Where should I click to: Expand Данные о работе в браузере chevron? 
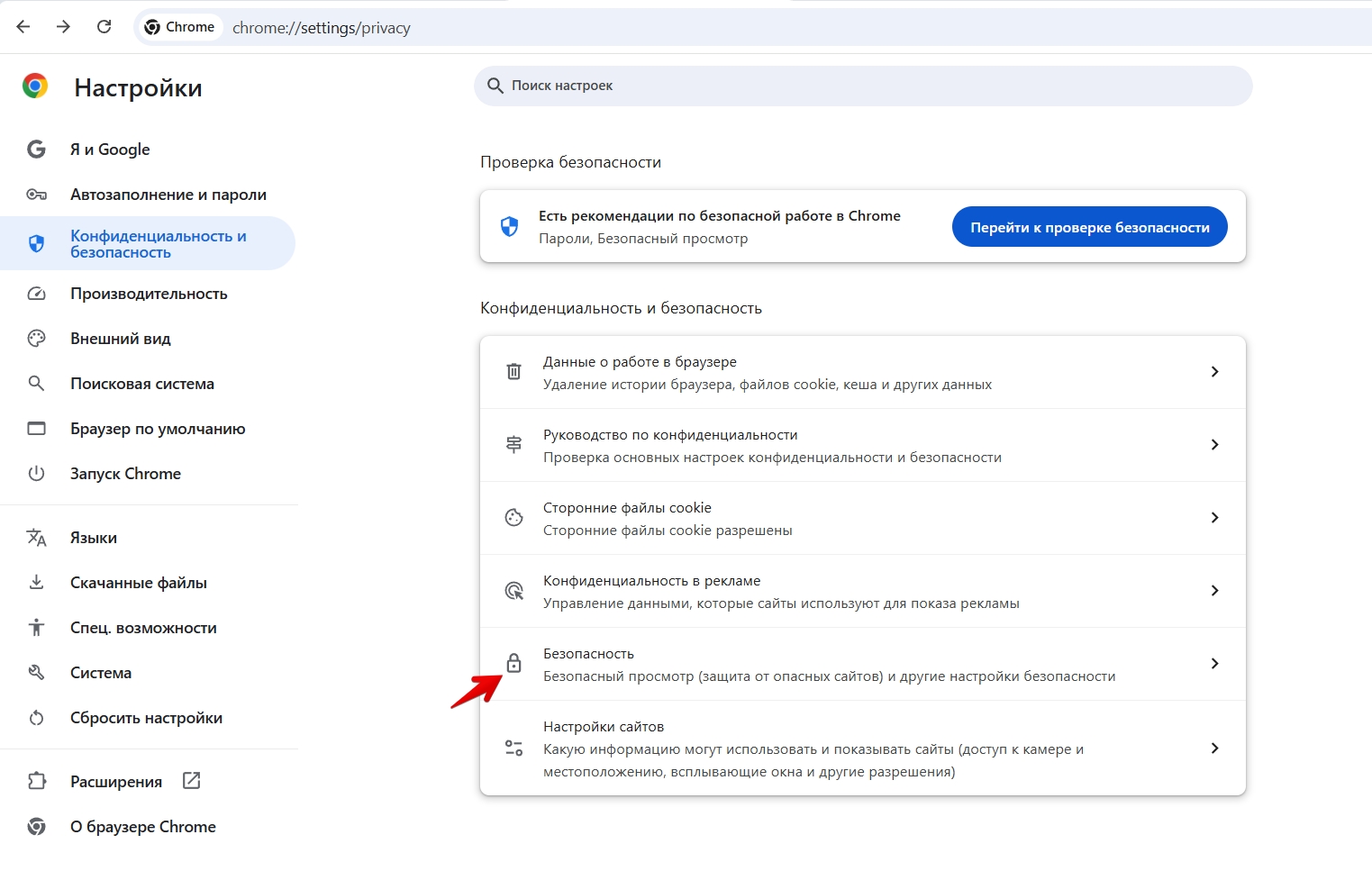[1214, 372]
